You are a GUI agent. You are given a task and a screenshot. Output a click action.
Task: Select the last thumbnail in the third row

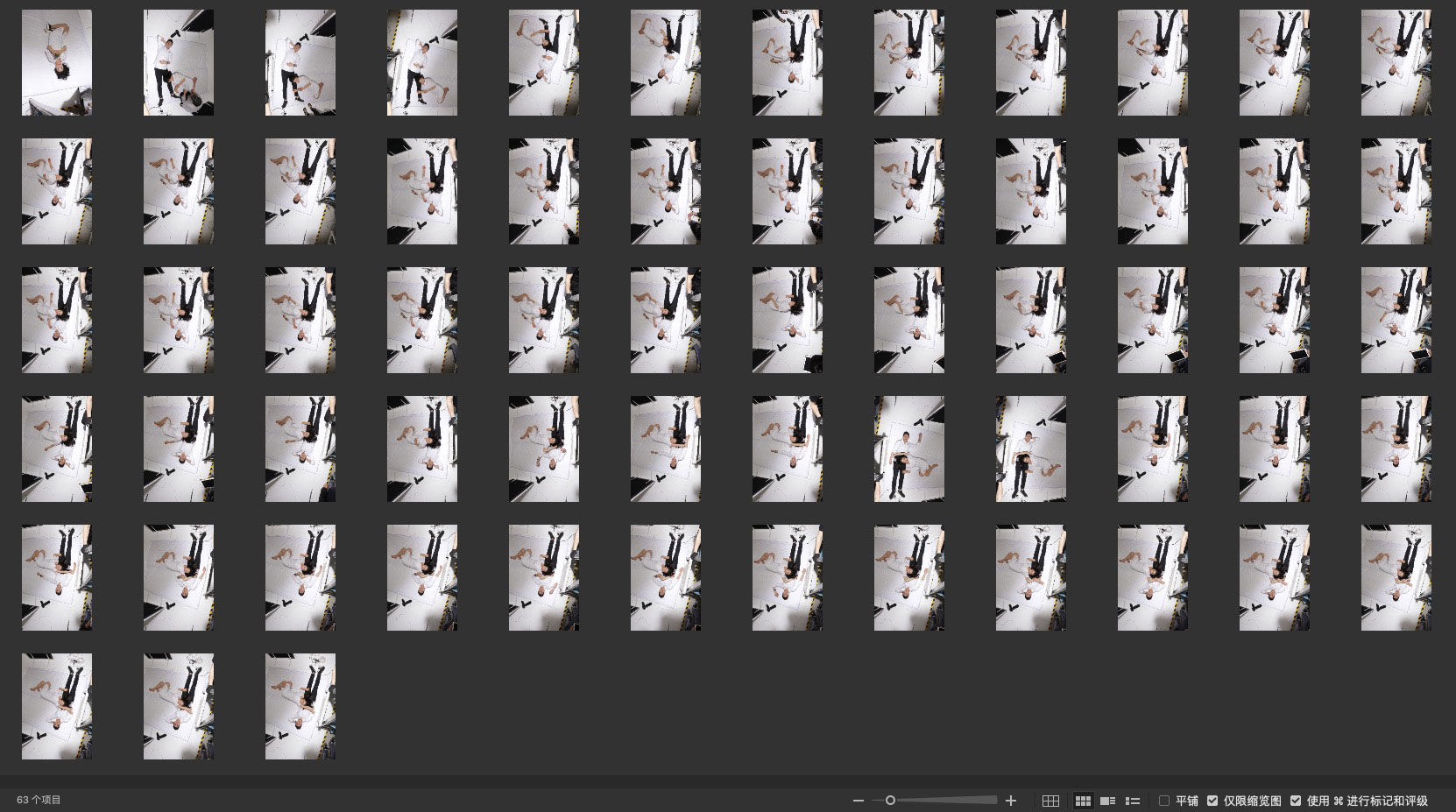(x=1396, y=320)
